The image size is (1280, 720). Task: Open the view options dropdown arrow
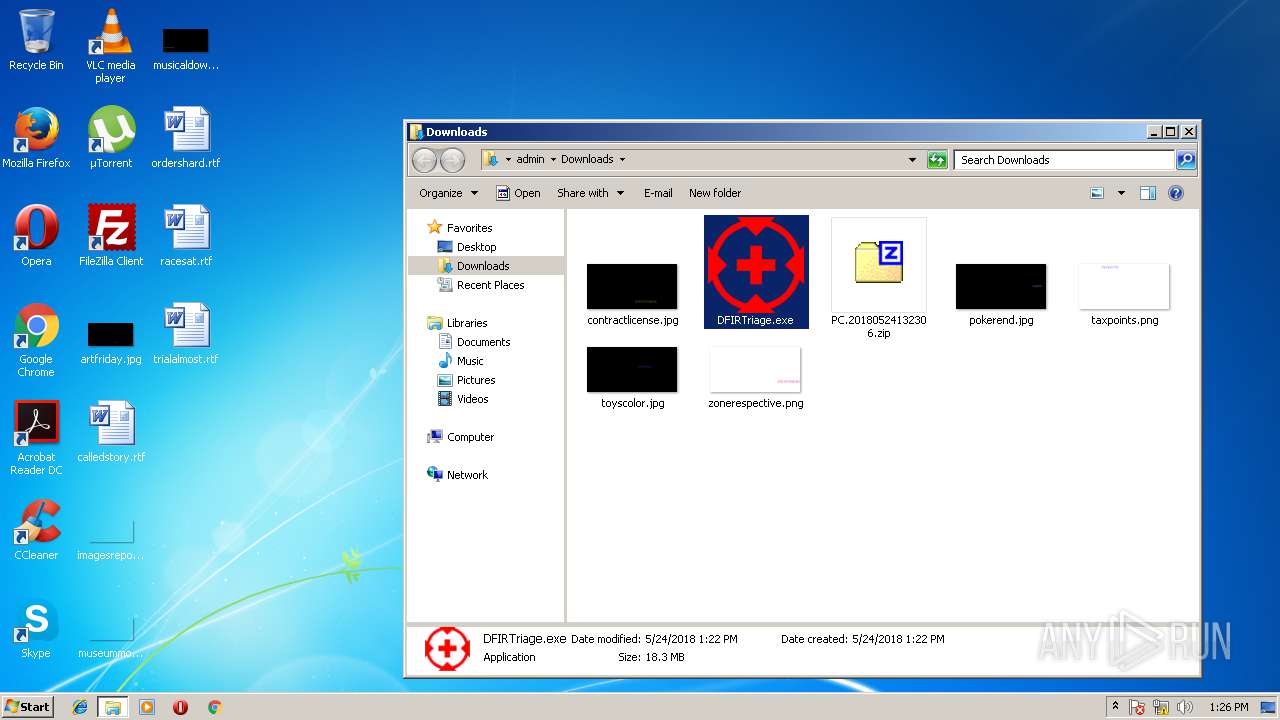[x=1121, y=193]
